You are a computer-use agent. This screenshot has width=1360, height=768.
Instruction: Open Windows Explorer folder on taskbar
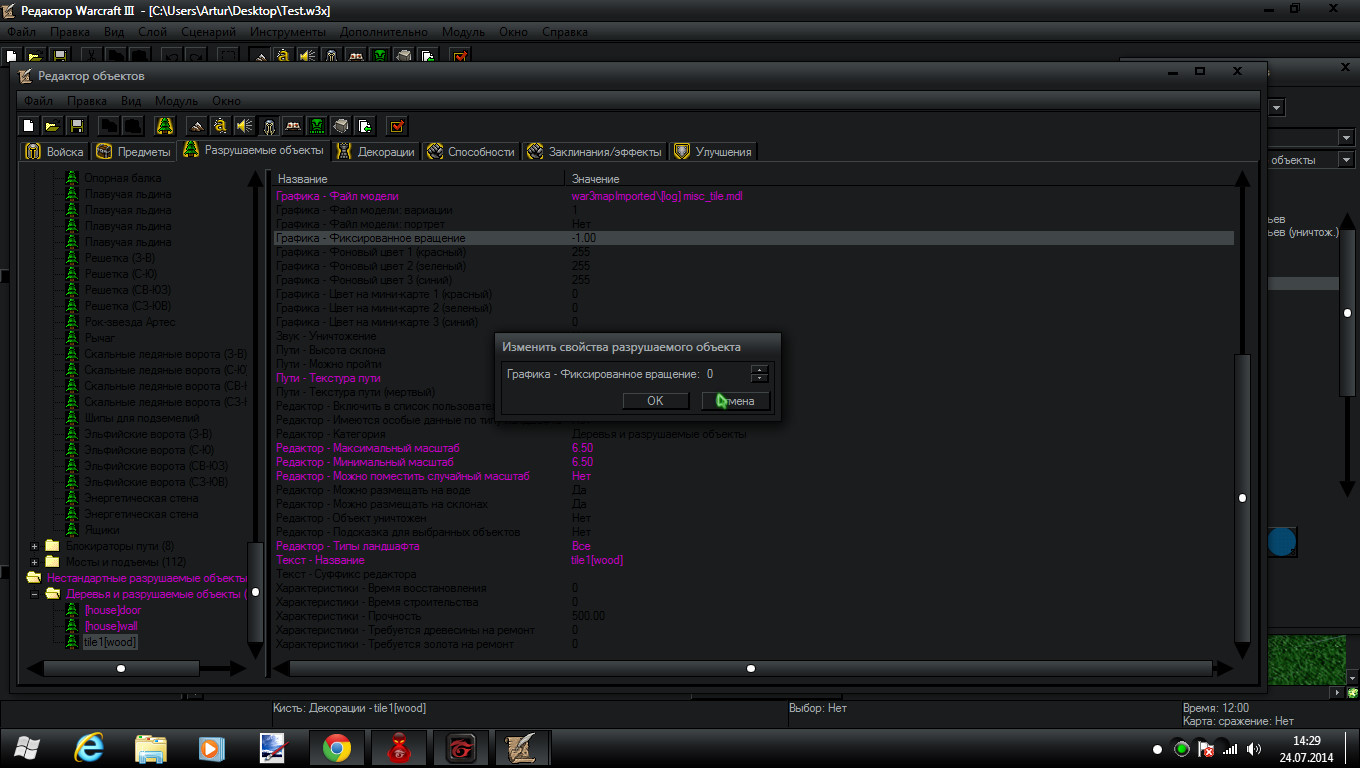[151, 748]
